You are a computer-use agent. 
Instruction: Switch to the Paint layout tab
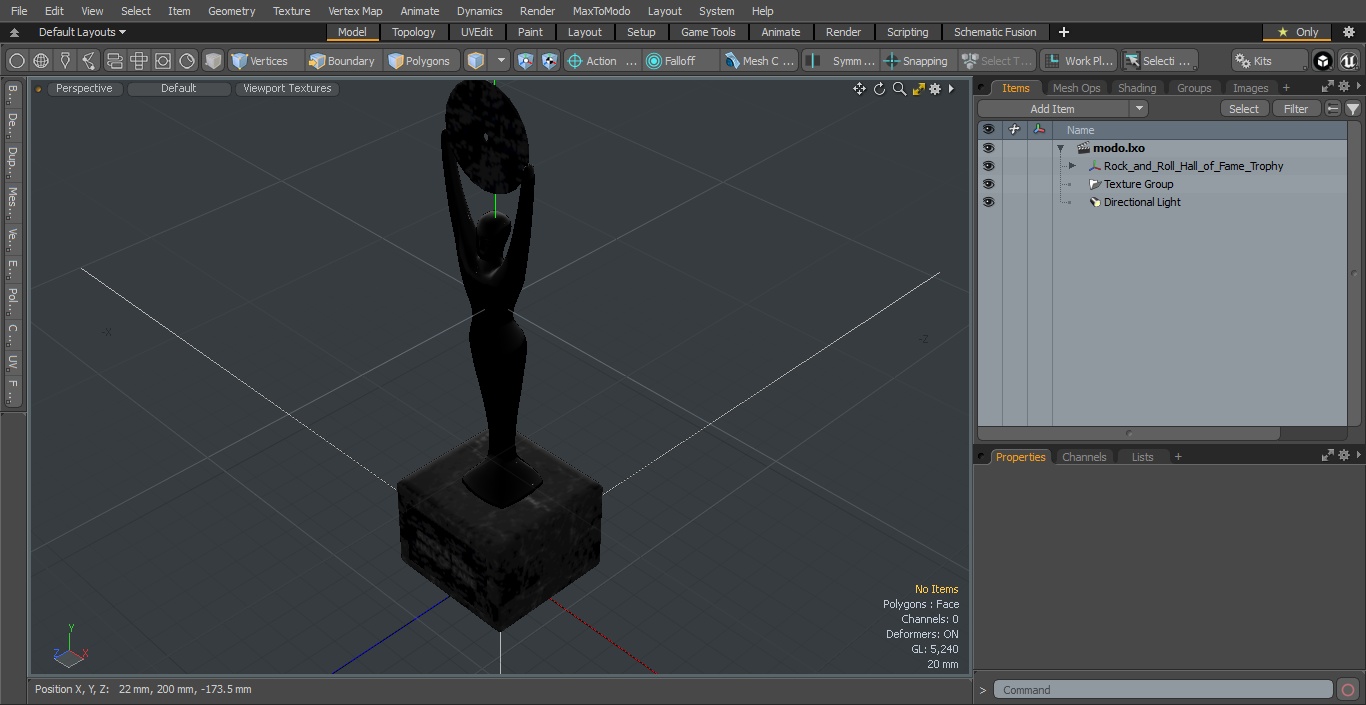[x=531, y=32]
